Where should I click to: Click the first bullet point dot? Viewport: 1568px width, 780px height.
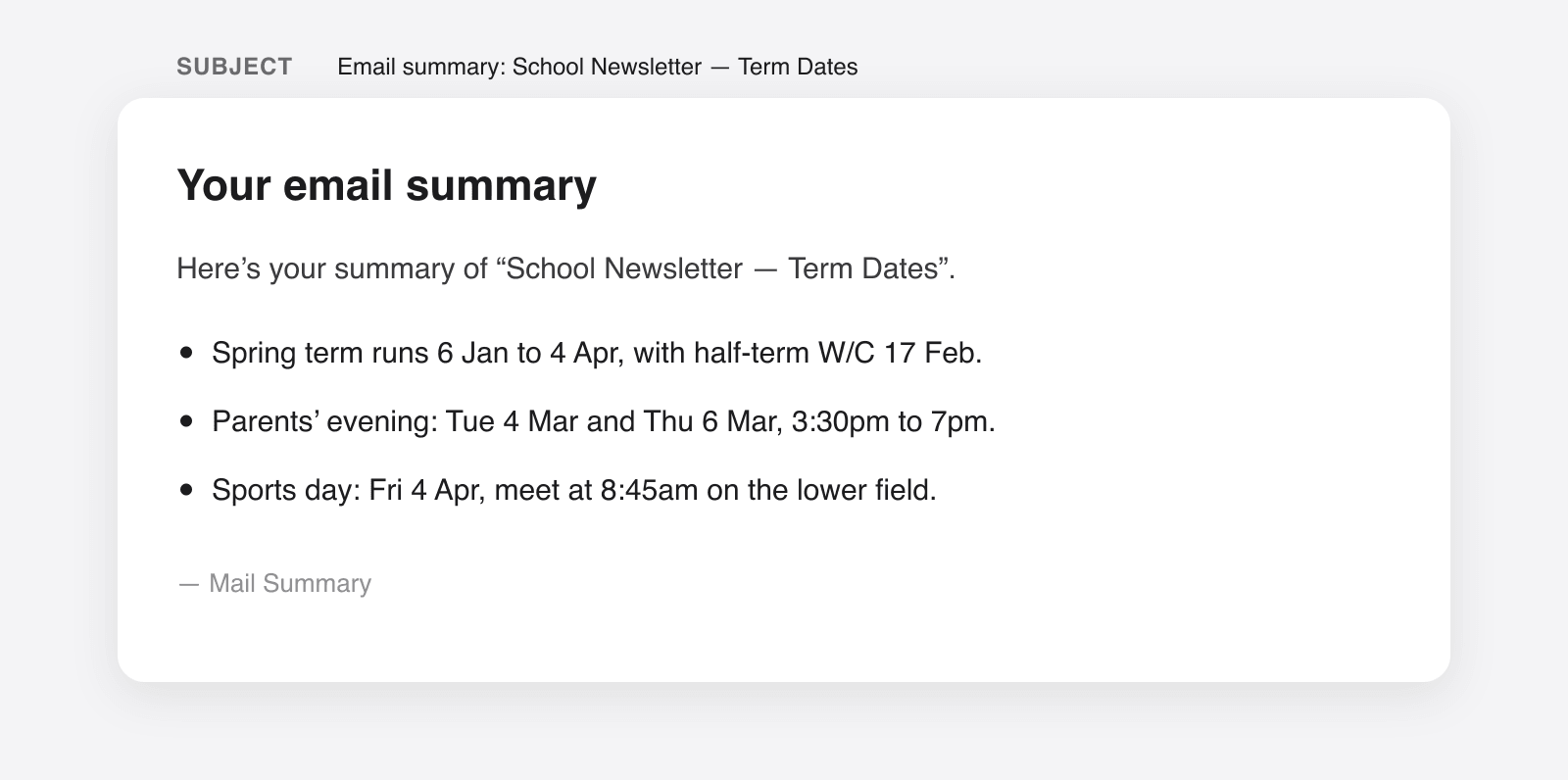187,353
